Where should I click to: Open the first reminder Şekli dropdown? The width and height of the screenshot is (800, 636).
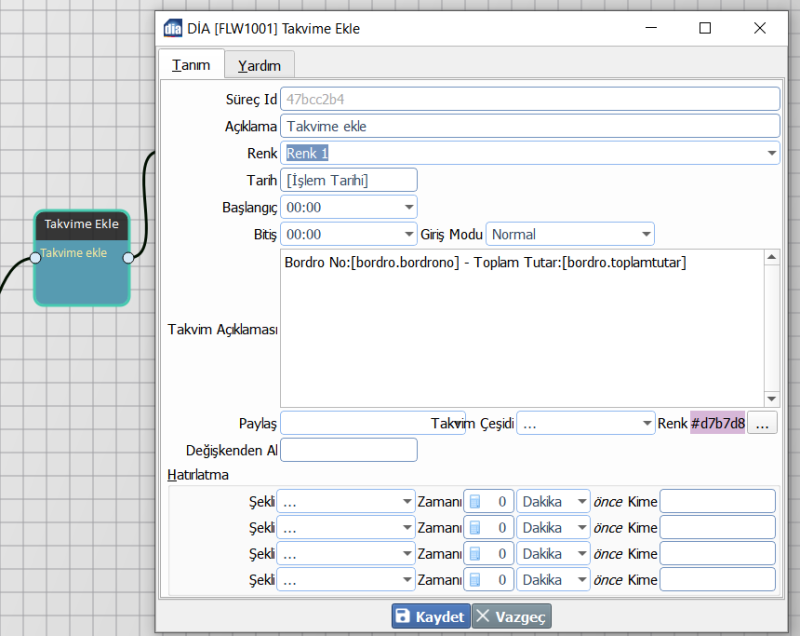[407, 501]
